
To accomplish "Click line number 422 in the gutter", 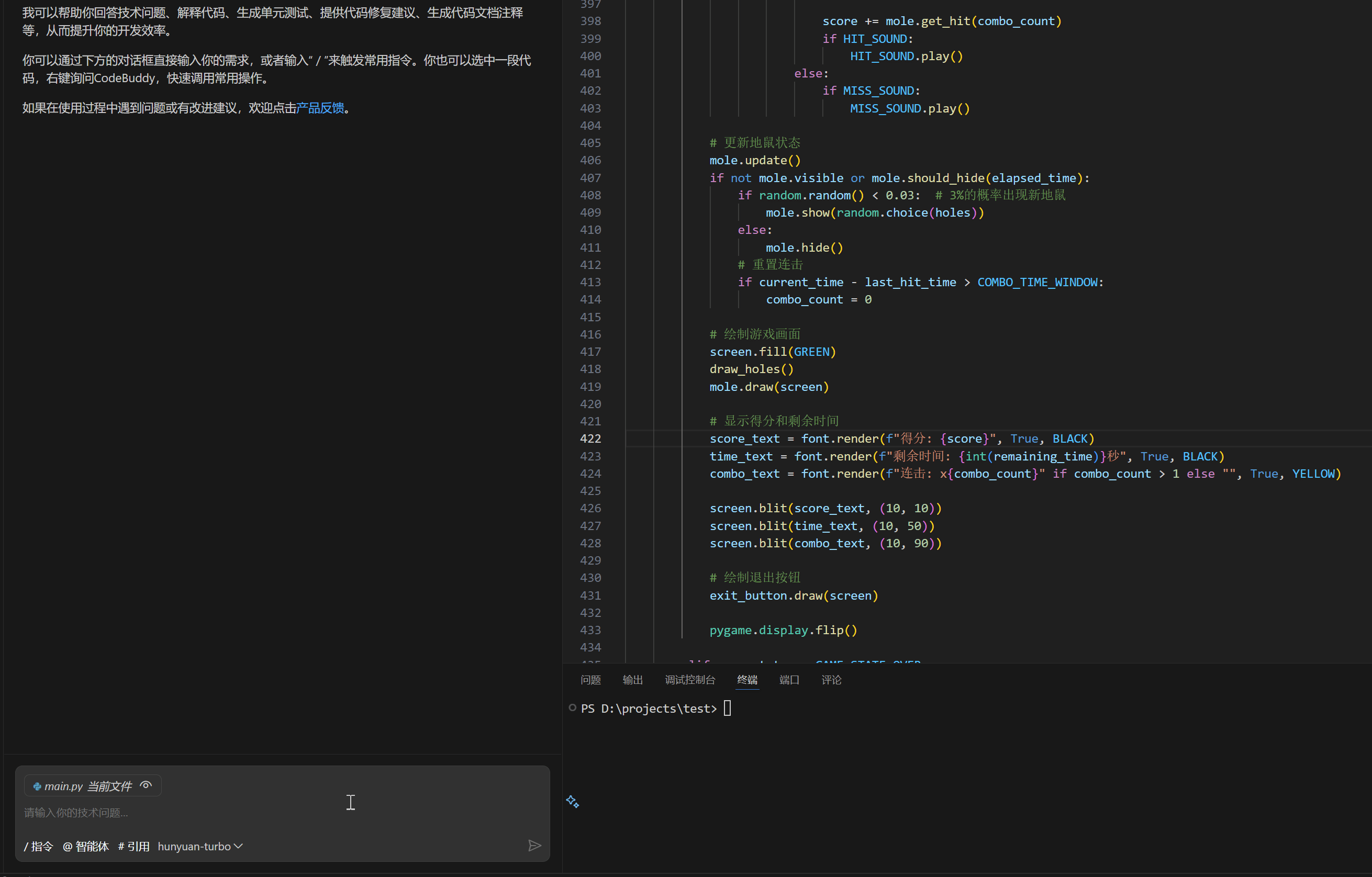I will [x=590, y=438].
